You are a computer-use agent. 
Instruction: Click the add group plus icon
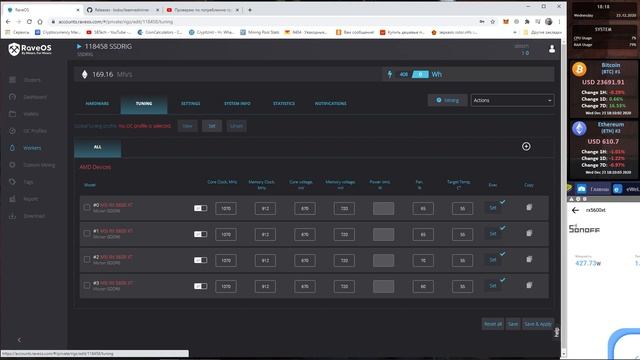pyautogui.click(x=526, y=147)
